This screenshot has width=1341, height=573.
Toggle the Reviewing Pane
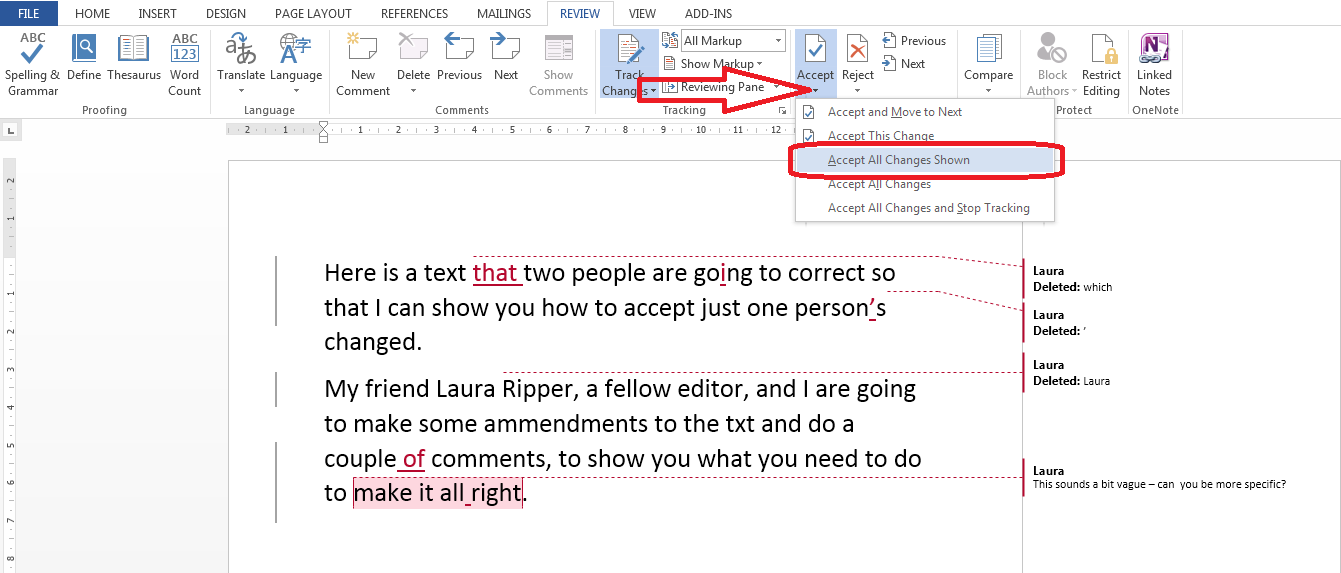(x=721, y=87)
